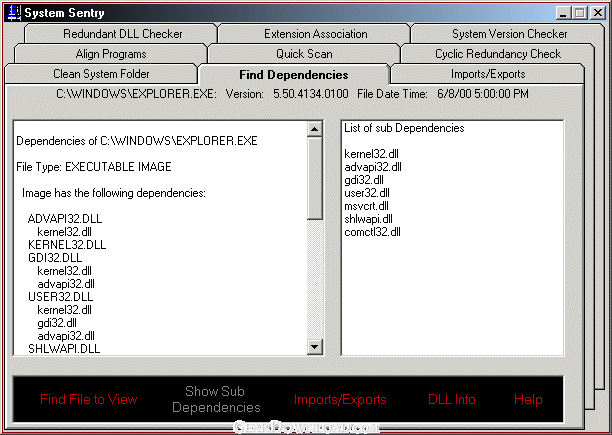Screen dimensions: 612x435
Task: Open the Clean System Folder tab
Action: click(x=101, y=74)
